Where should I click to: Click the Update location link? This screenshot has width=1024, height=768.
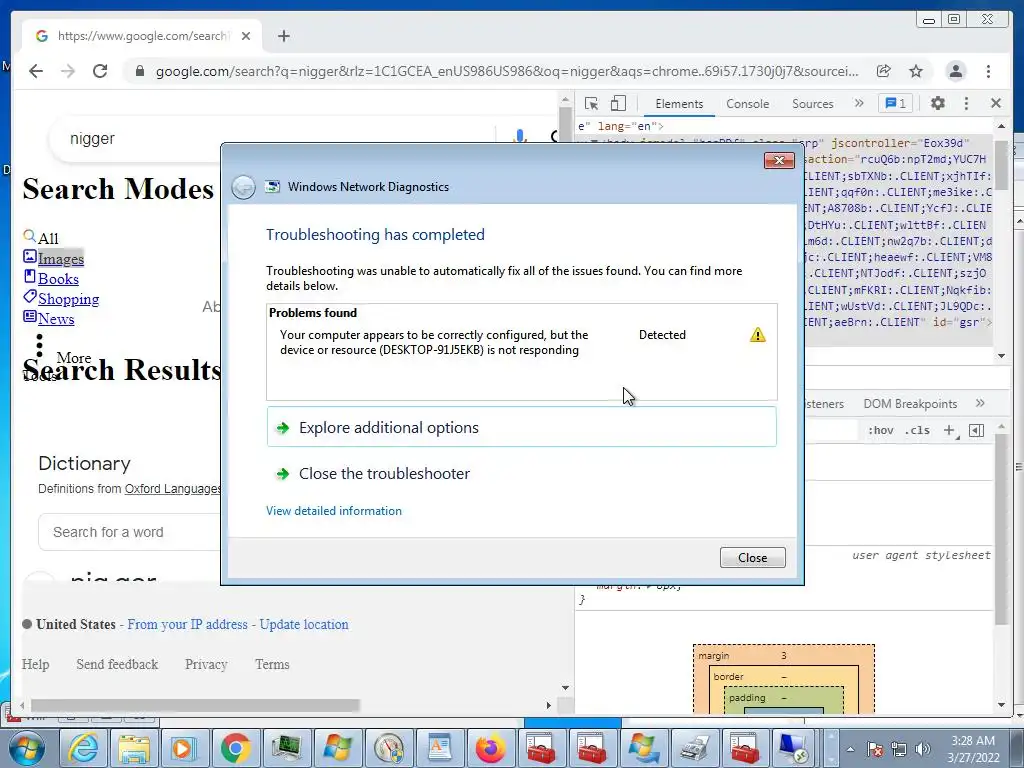tap(304, 624)
